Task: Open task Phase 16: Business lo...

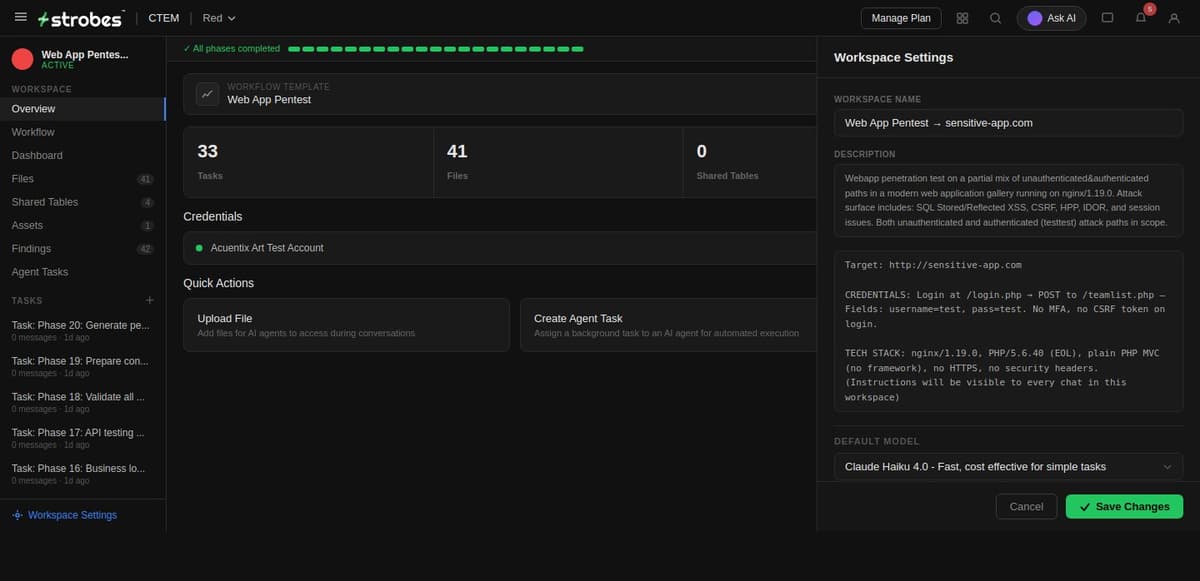Action: tap(83, 473)
